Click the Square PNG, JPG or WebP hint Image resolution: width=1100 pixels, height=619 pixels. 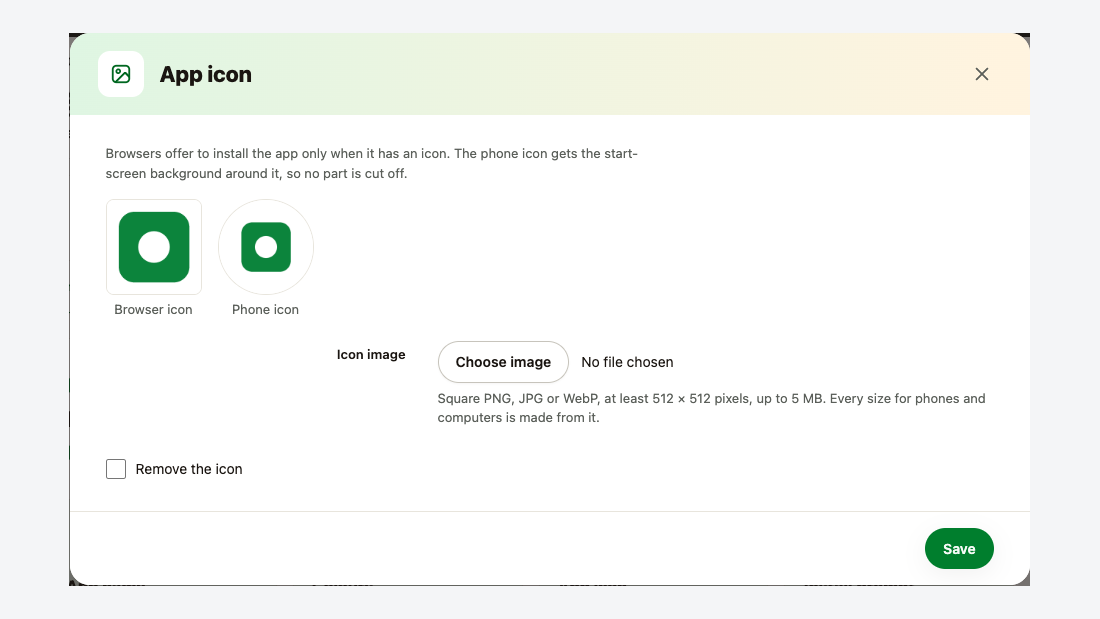point(711,408)
